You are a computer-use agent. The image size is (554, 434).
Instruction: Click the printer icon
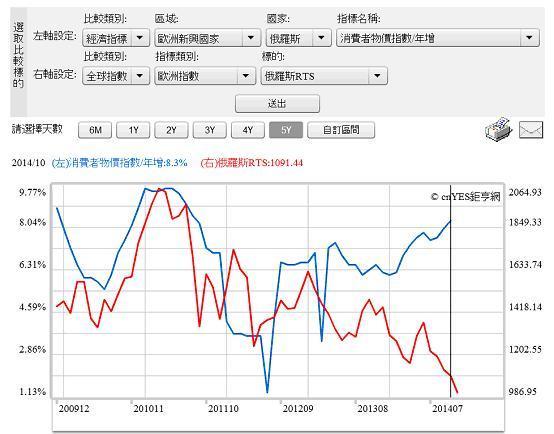[x=499, y=129]
